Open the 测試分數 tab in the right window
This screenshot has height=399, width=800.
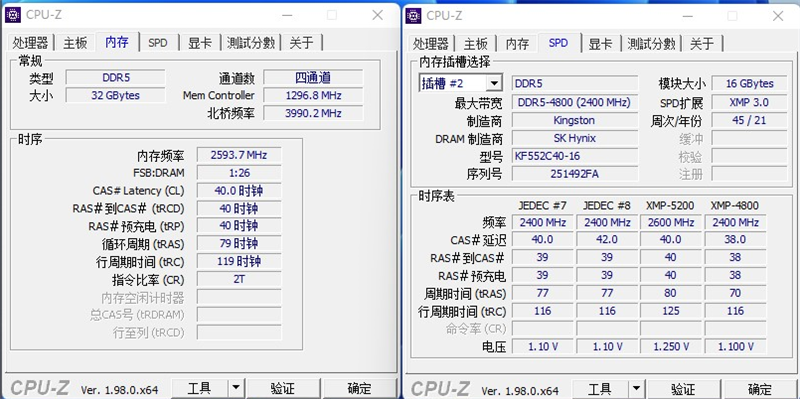[651, 43]
